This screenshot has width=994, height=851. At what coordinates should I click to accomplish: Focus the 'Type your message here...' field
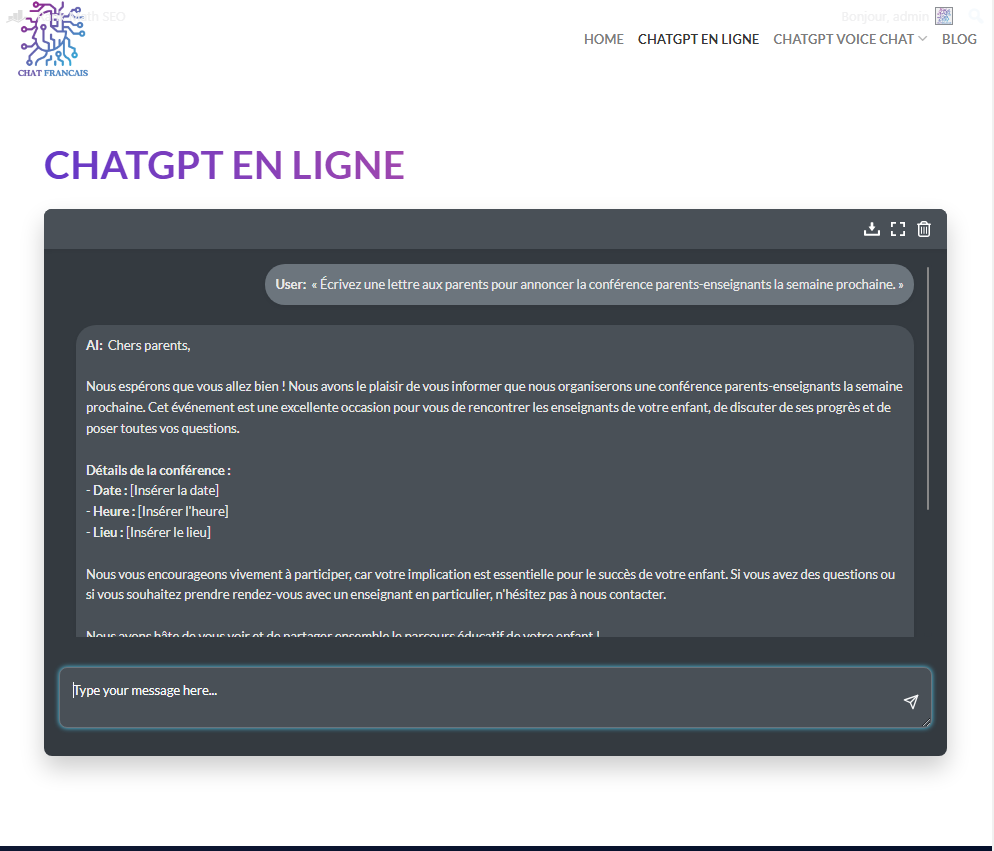(x=495, y=697)
